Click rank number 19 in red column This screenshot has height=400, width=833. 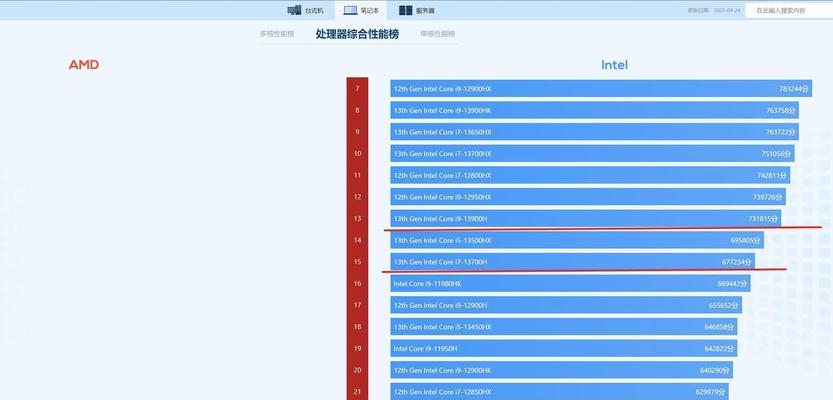tap(358, 348)
